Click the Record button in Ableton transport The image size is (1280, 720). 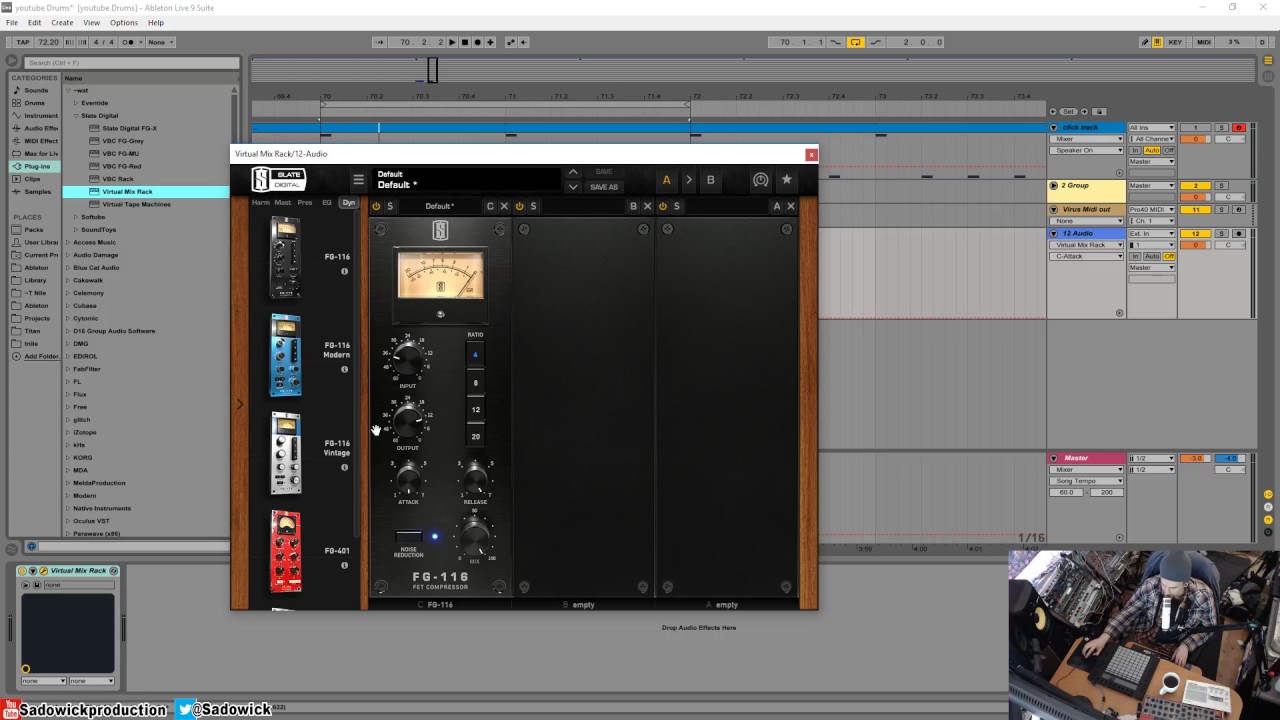pyautogui.click(x=477, y=42)
